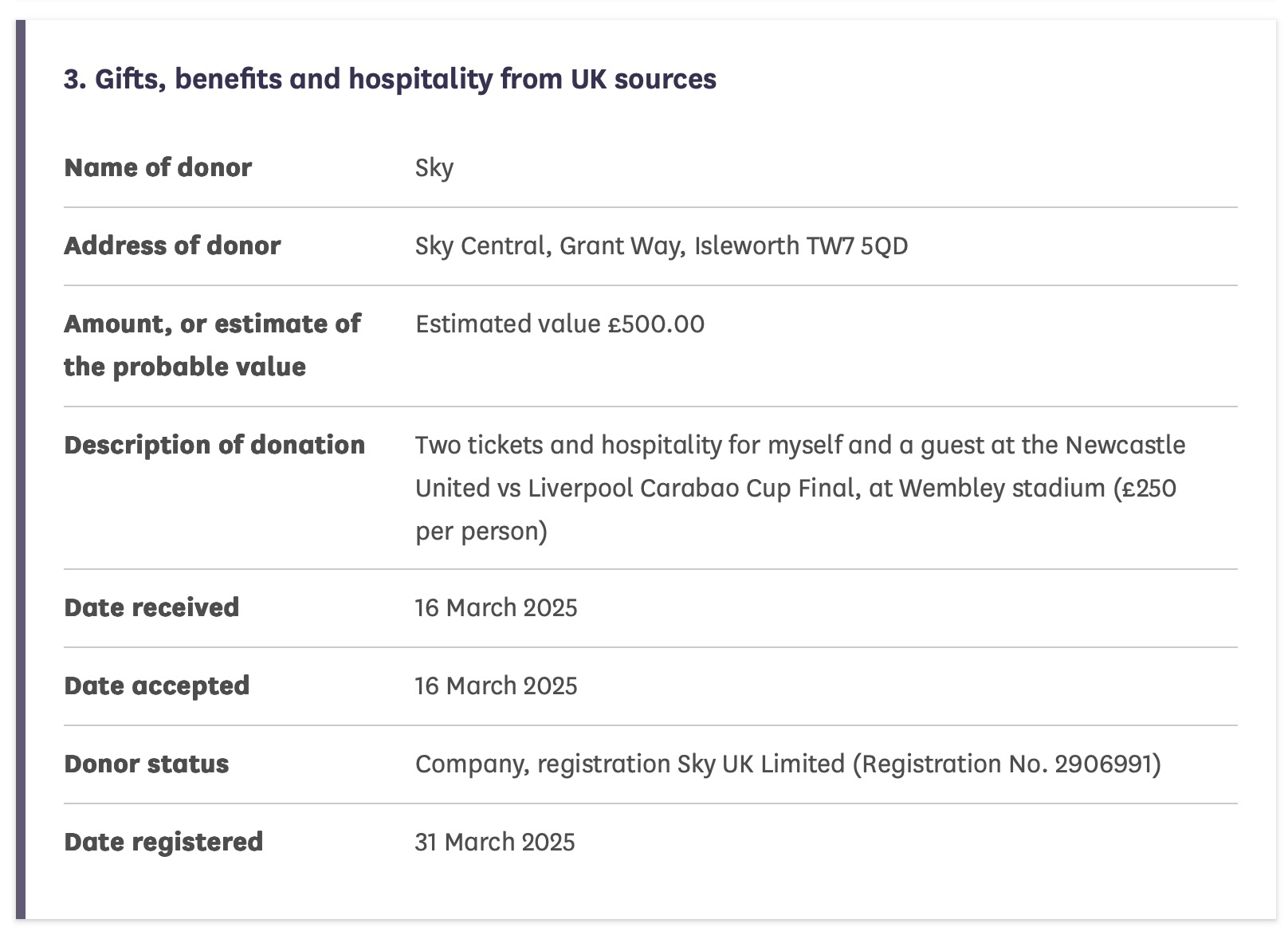The height and width of the screenshot is (931, 1288).
Task: Click the postcode 'TW7 5QD'
Action: 857,246
